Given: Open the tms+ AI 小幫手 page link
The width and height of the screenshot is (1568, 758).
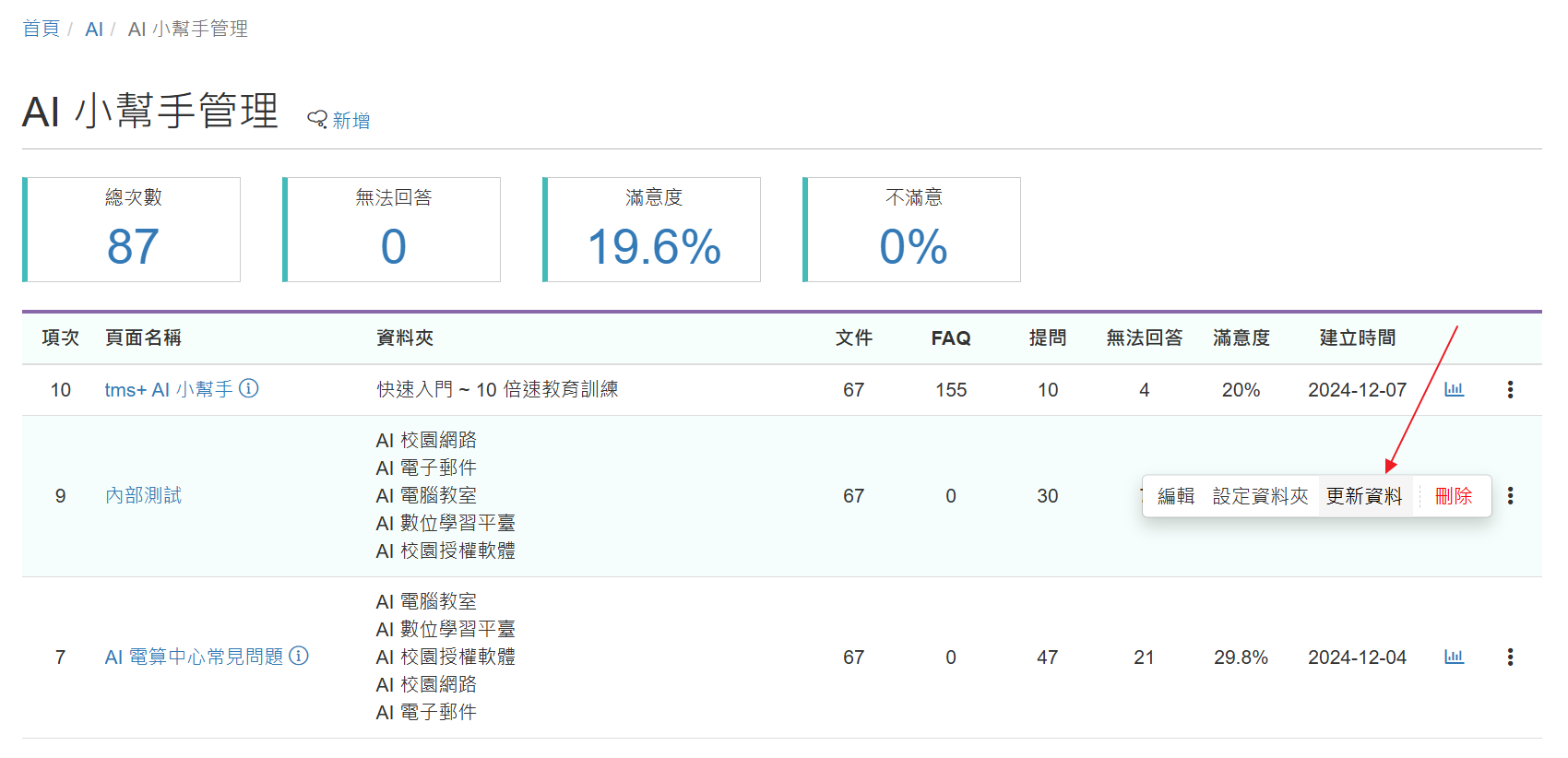Looking at the screenshot, I should 168,389.
